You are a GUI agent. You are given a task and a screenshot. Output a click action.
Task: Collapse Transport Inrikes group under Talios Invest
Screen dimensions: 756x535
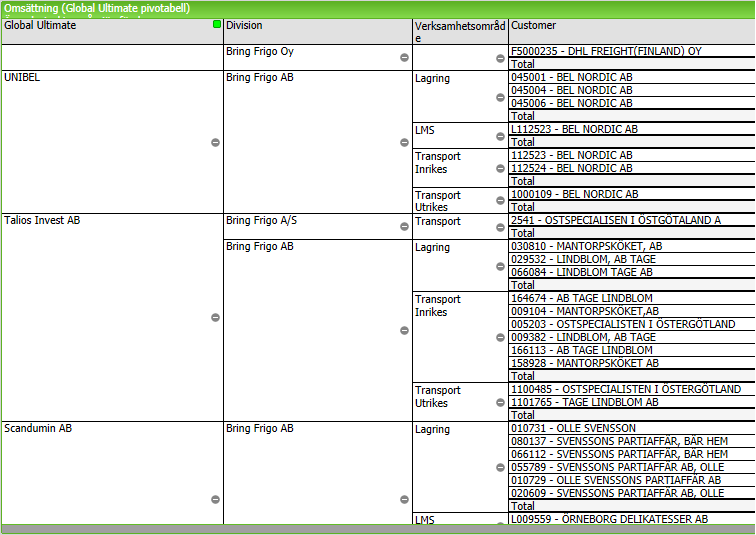(x=500, y=338)
